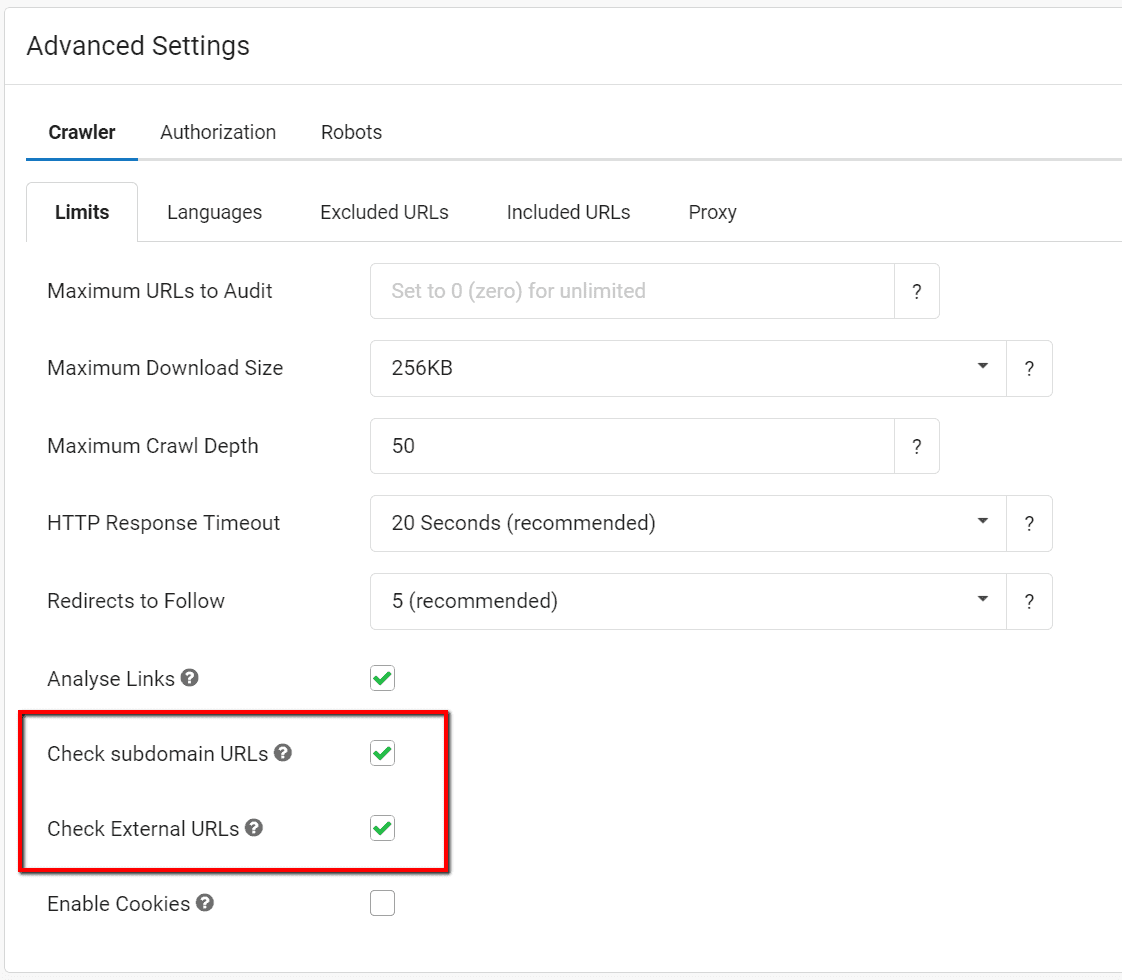Enable the Enable Cookies checkbox
Viewport: 1122px width, 980px height.
[383, 903]
